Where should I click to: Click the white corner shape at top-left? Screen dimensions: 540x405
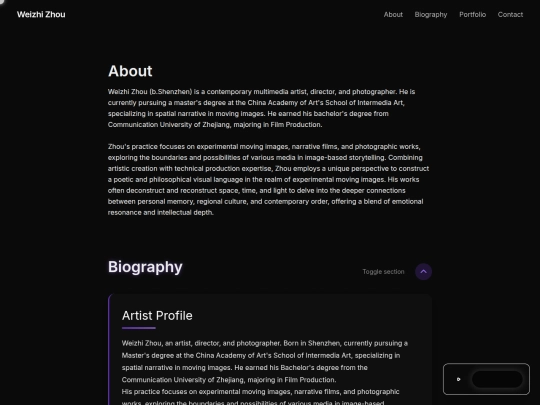3,2
